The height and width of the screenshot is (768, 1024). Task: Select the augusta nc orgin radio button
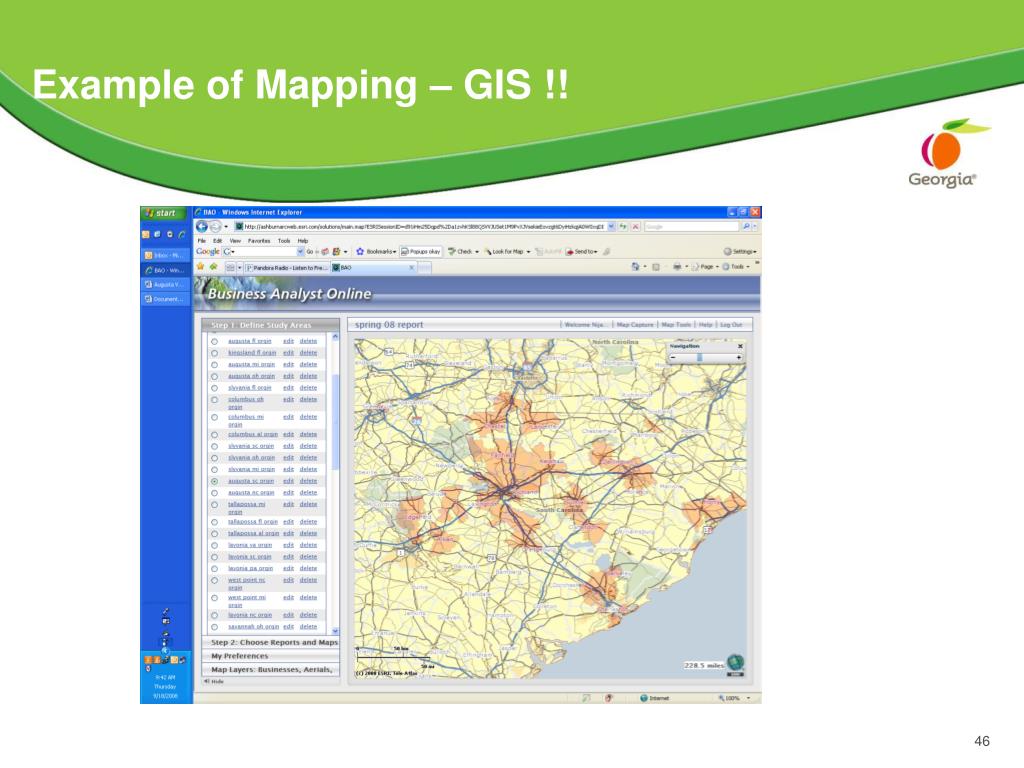(214, 493)
